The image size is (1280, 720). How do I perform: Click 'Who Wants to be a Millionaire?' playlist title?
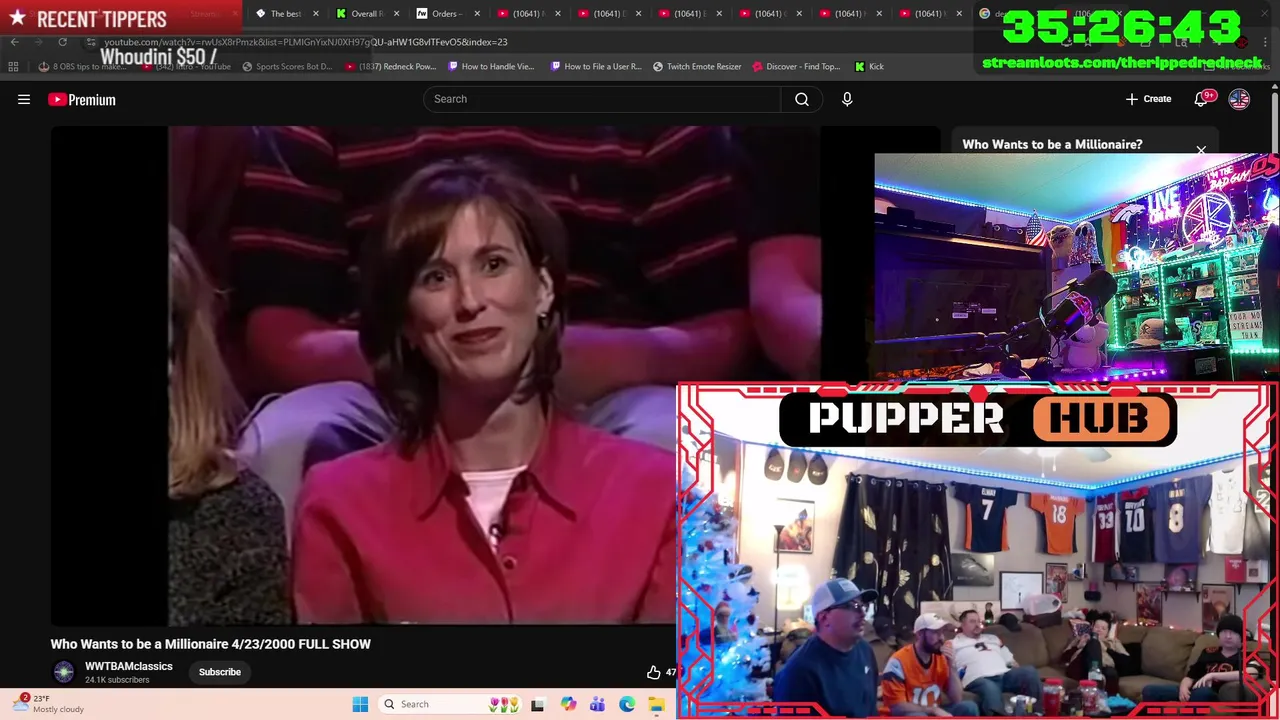pos(1052,144)
